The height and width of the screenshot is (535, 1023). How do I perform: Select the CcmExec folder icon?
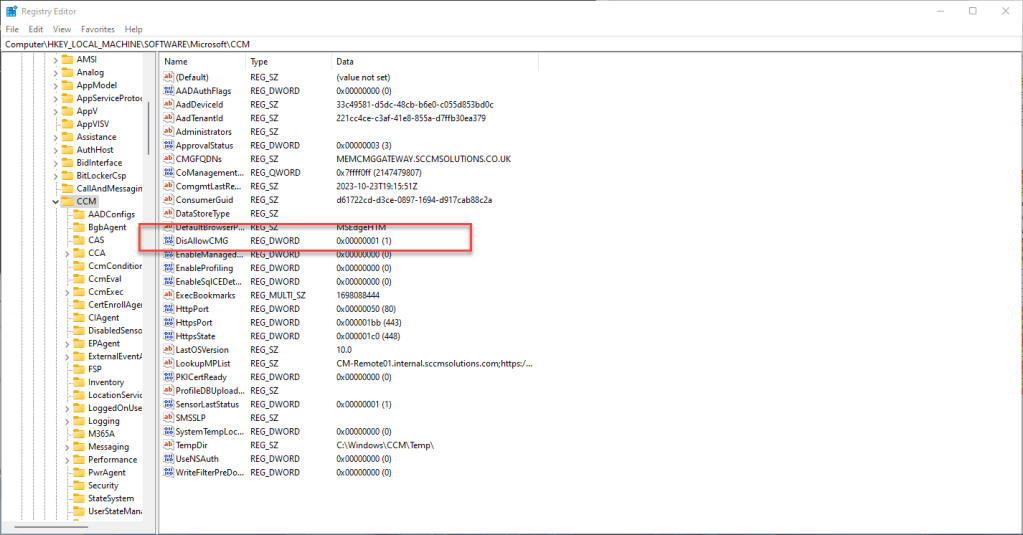click(x=79, y=292)
